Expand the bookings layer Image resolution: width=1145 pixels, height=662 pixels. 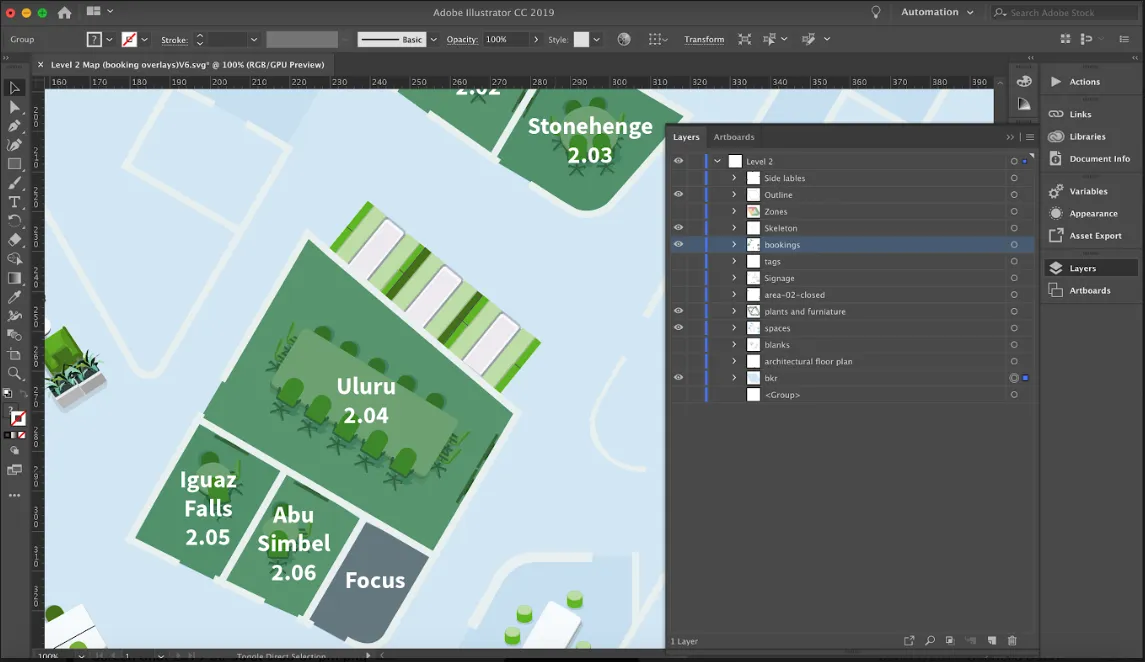click(735, 244)
